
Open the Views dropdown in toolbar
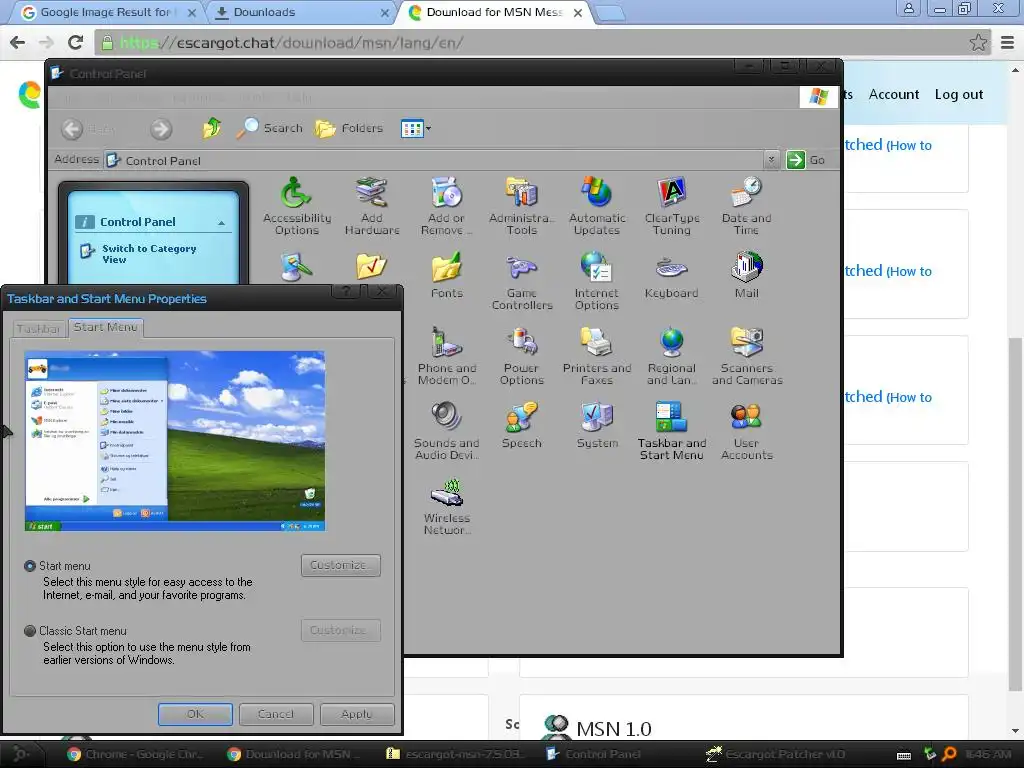point(416,129)
